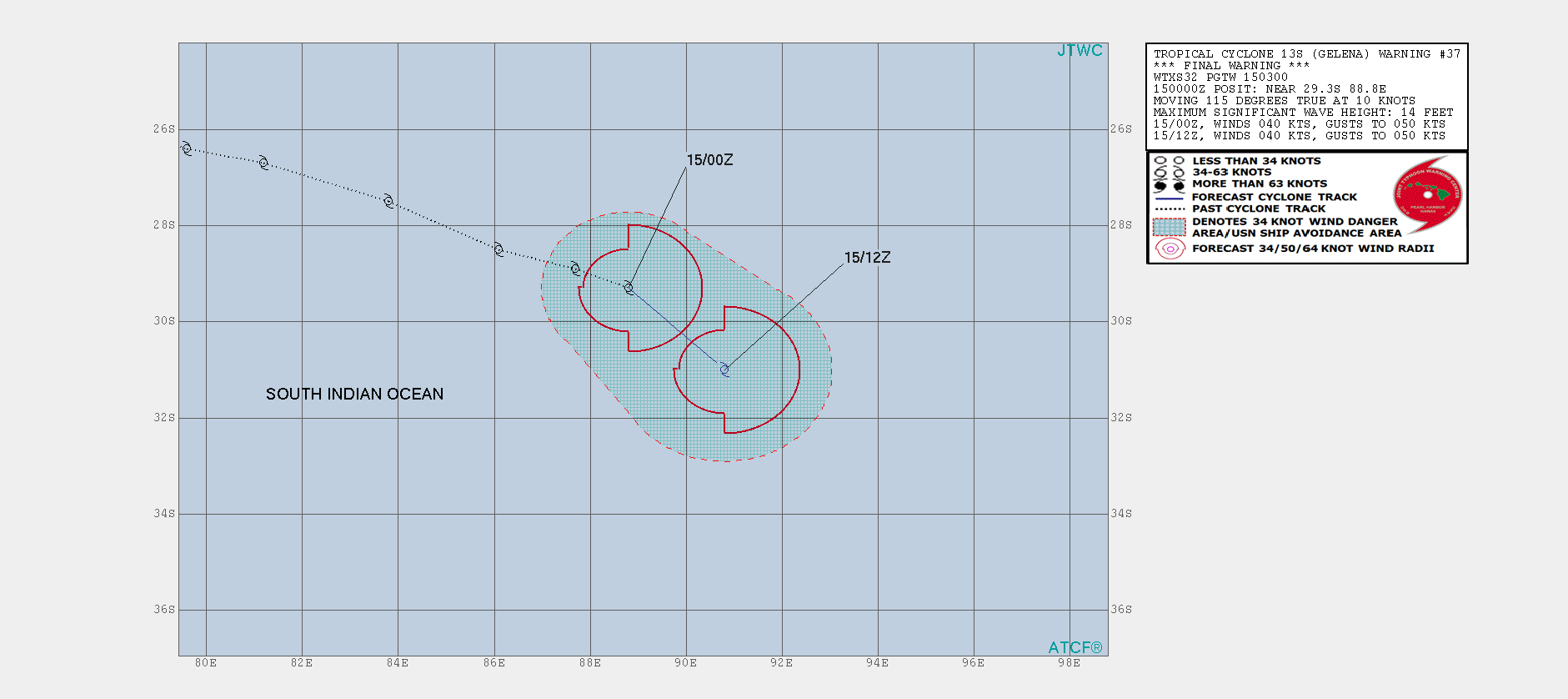Click the Joint Typhoon Warning Center logo
Image resolution: width=1568 pixels, height=699 pixels.
[x=1428, y=194]
